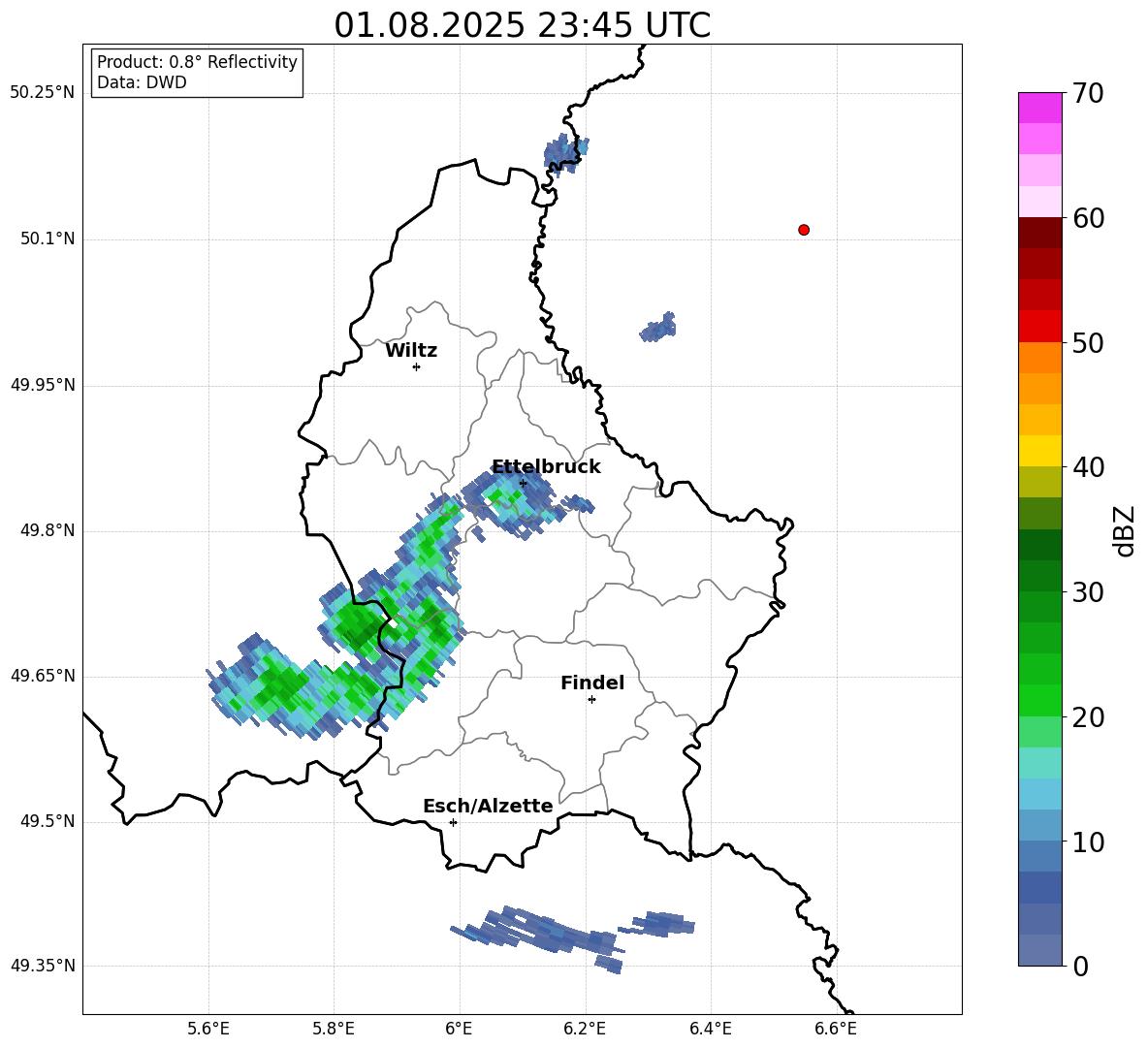The width and height of the screenshot is (1148, 1048).
Task: Pick the orange swatch just below 50 dBZ
Action: click(x=1040, y=358)
